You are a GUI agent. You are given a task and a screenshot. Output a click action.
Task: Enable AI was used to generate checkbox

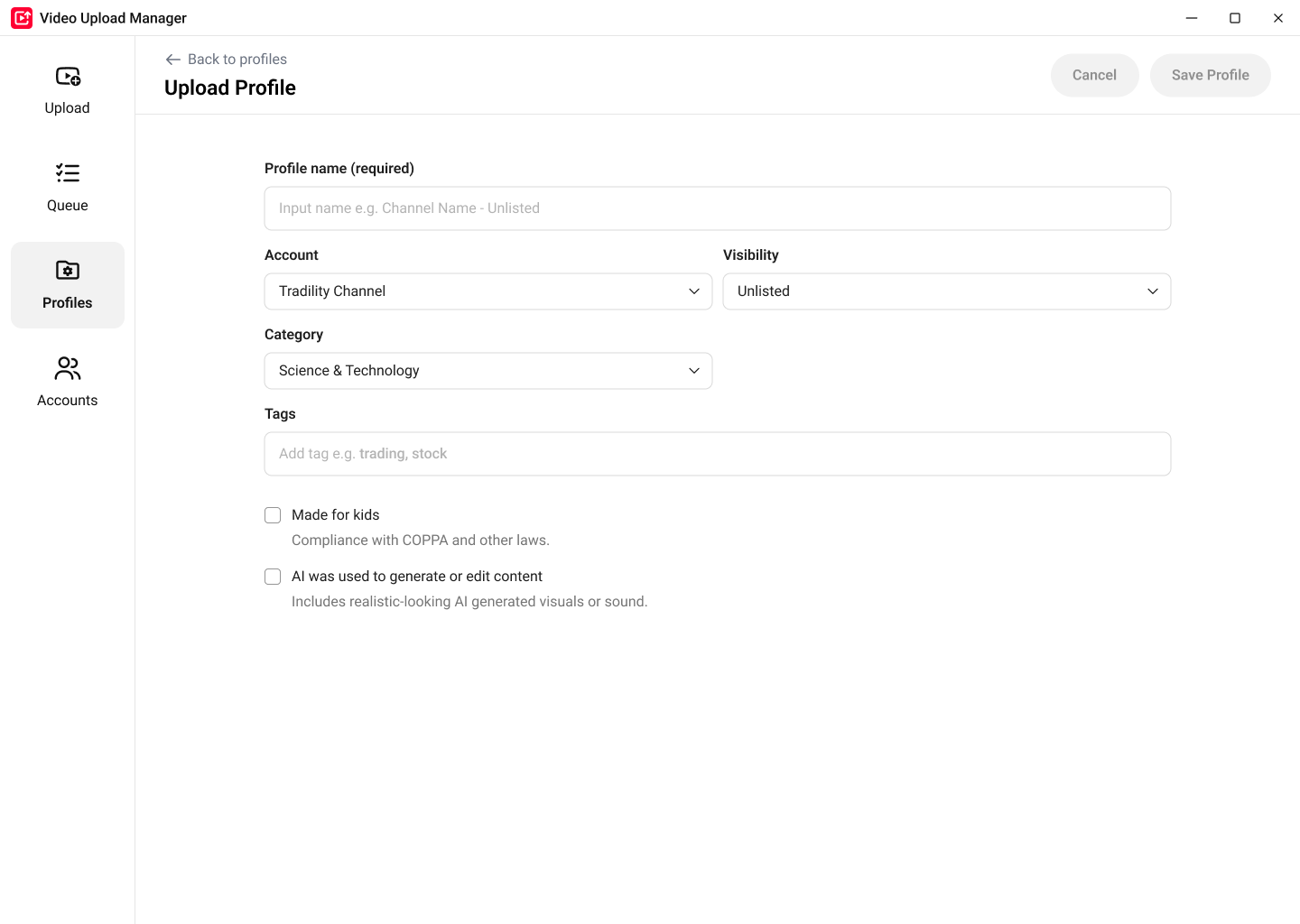tap(273, 577)
